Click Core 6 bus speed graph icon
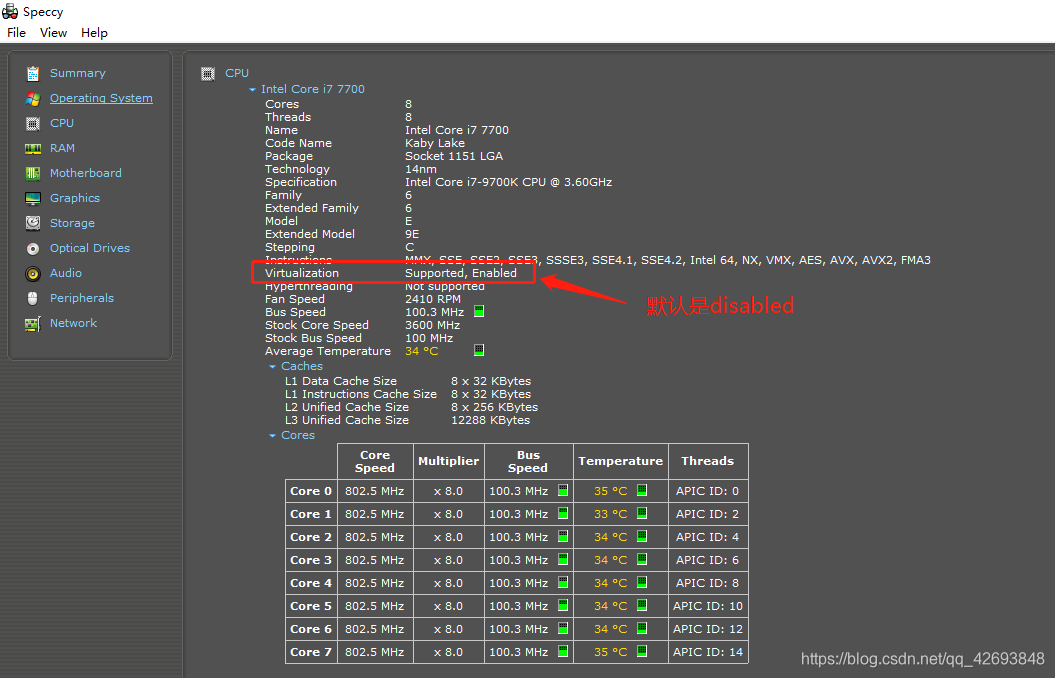1055x678 pixels. click(562, 628)
